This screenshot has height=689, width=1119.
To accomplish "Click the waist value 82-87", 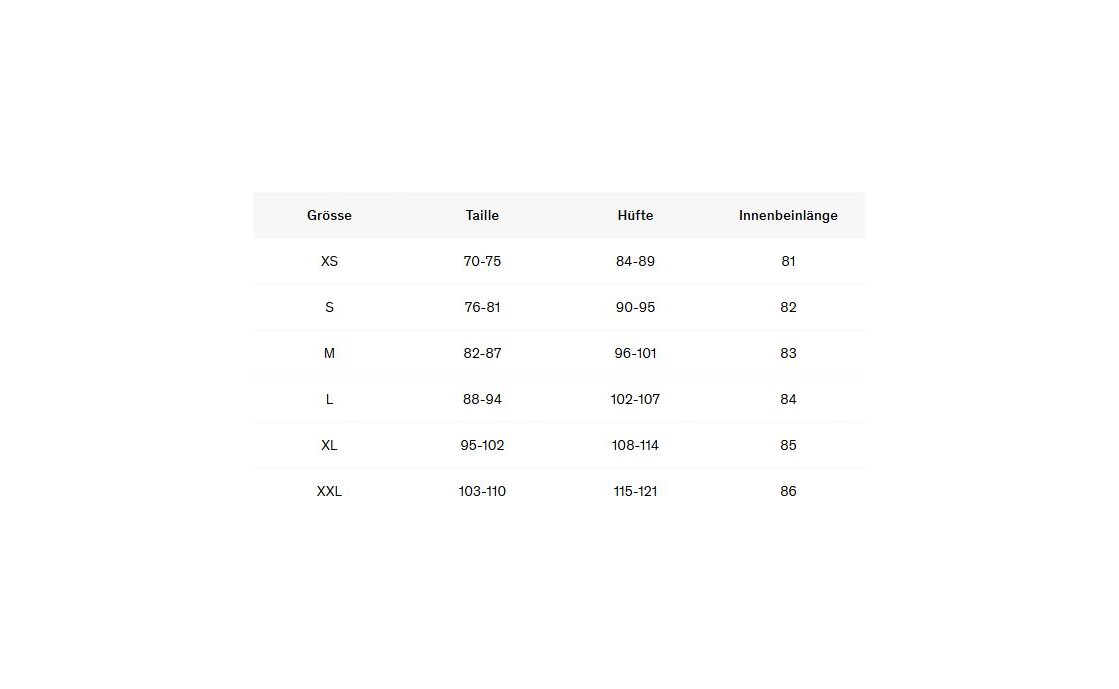I will point(482,353).
